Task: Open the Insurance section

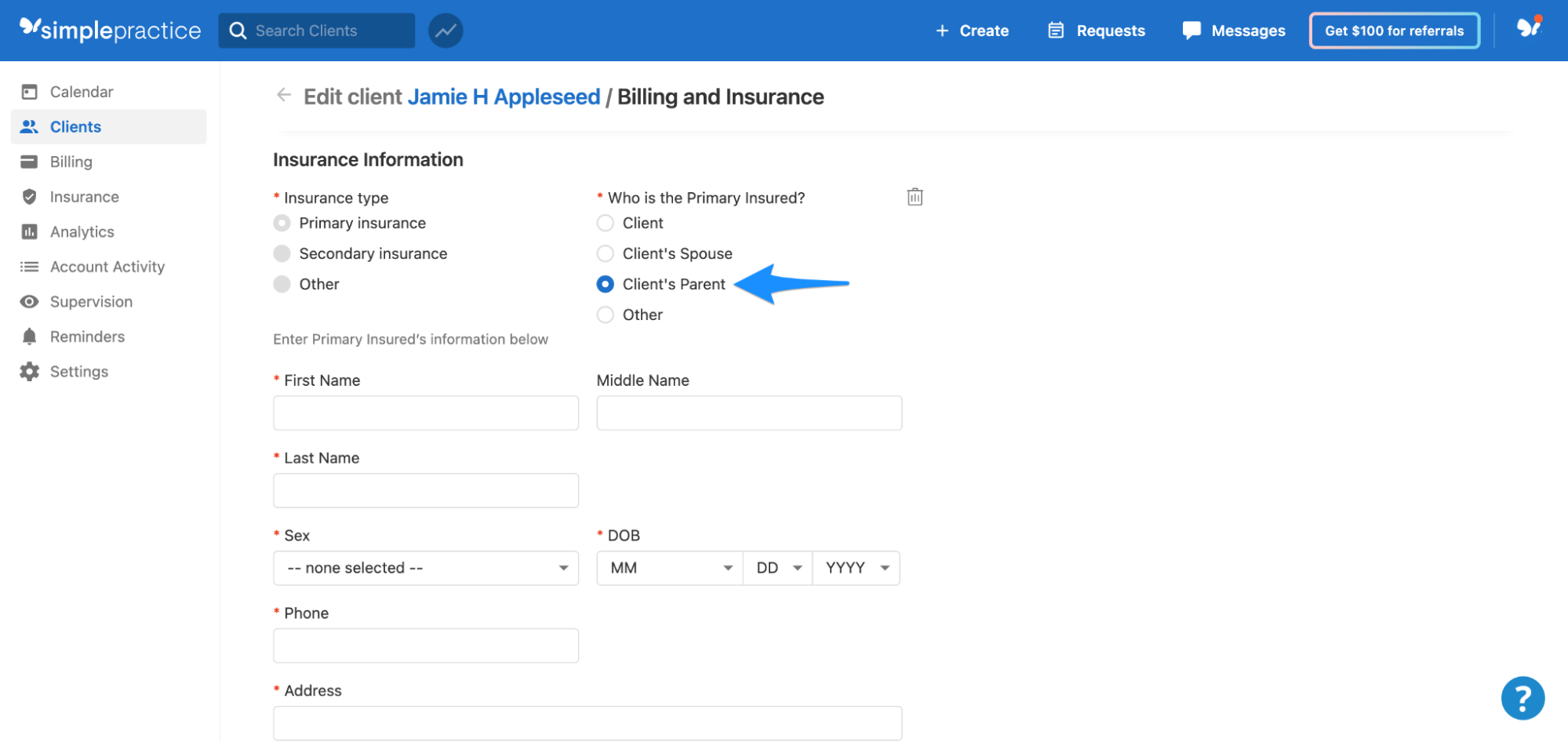Action: point(84,196)
